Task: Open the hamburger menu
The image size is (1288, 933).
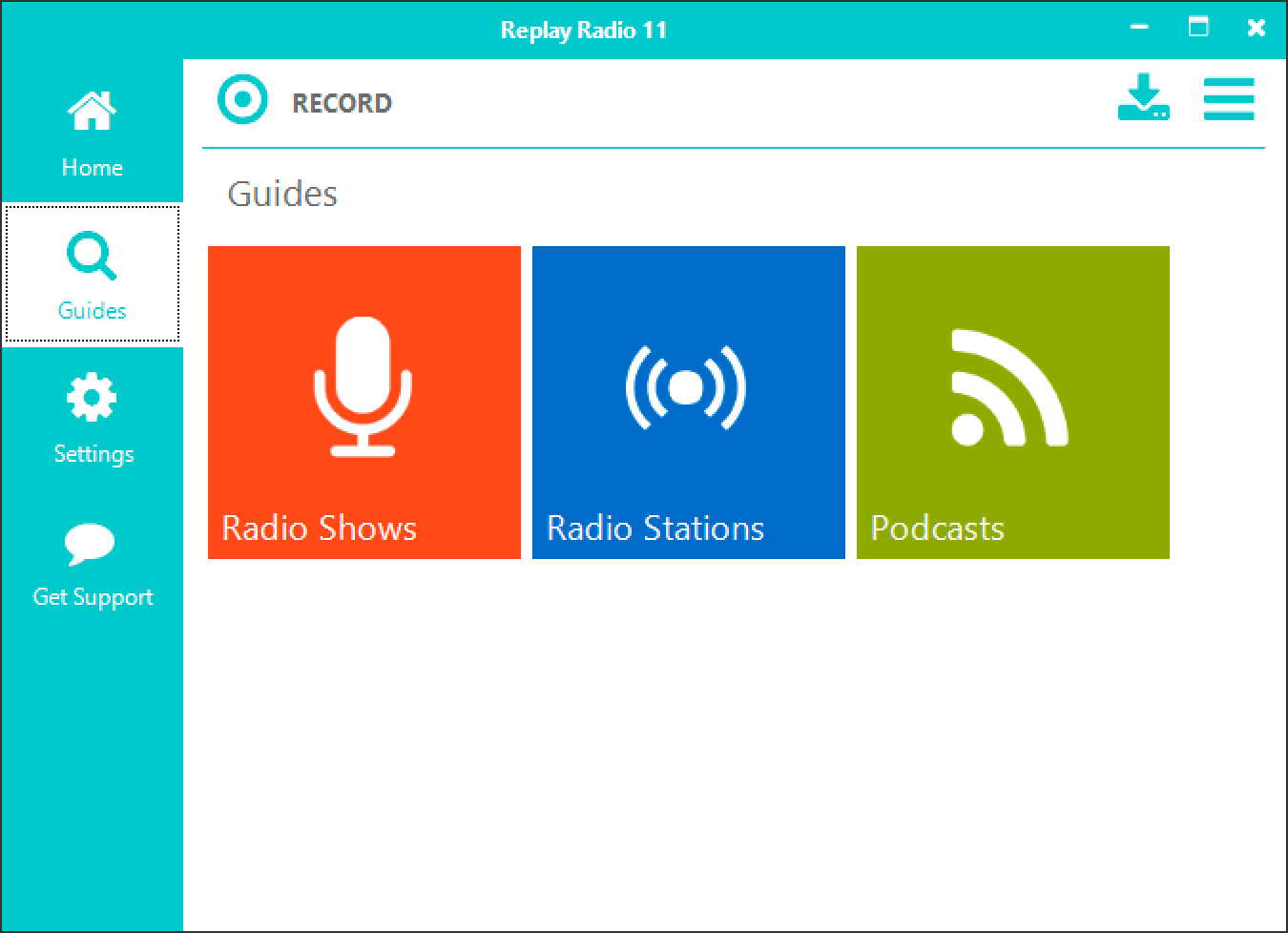Action: pos(1228,98)
